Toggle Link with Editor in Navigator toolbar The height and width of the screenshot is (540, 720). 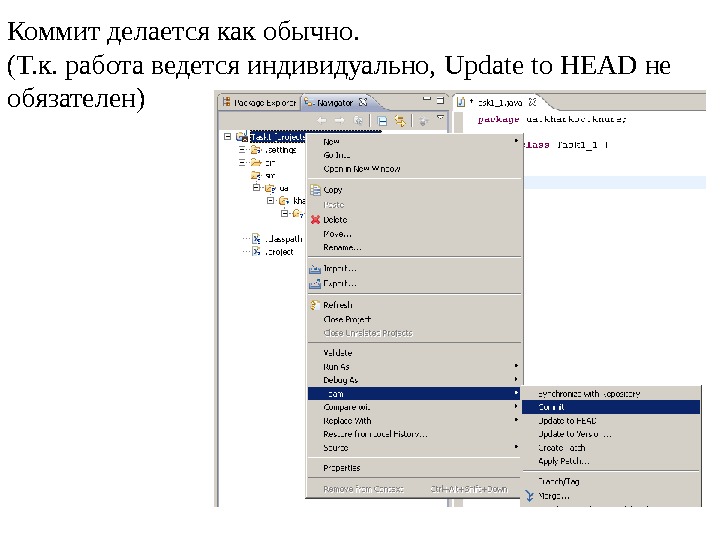coord(400,121)
